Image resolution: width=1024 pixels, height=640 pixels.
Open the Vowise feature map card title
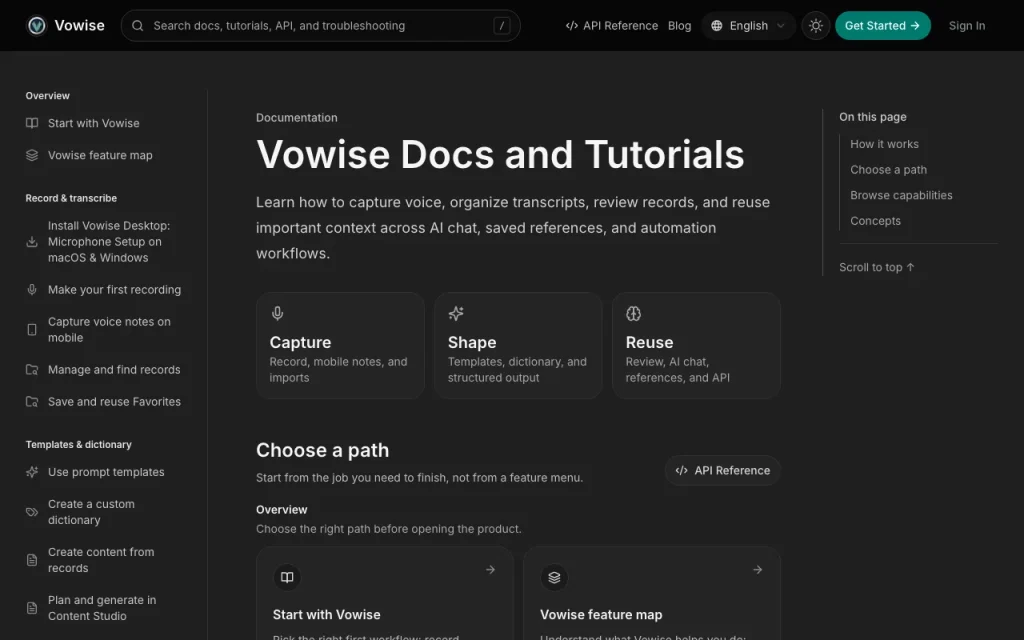point(601,615)
